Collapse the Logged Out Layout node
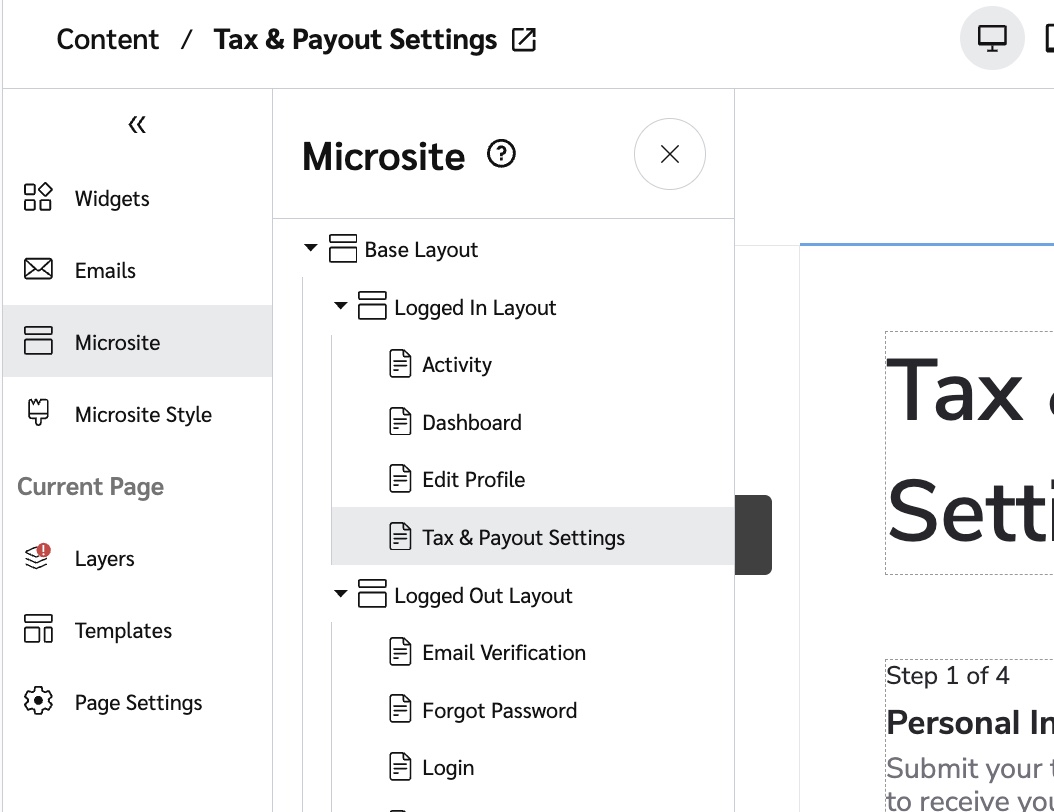This screenshot has width=1054, height=812. tap(341, 594)
